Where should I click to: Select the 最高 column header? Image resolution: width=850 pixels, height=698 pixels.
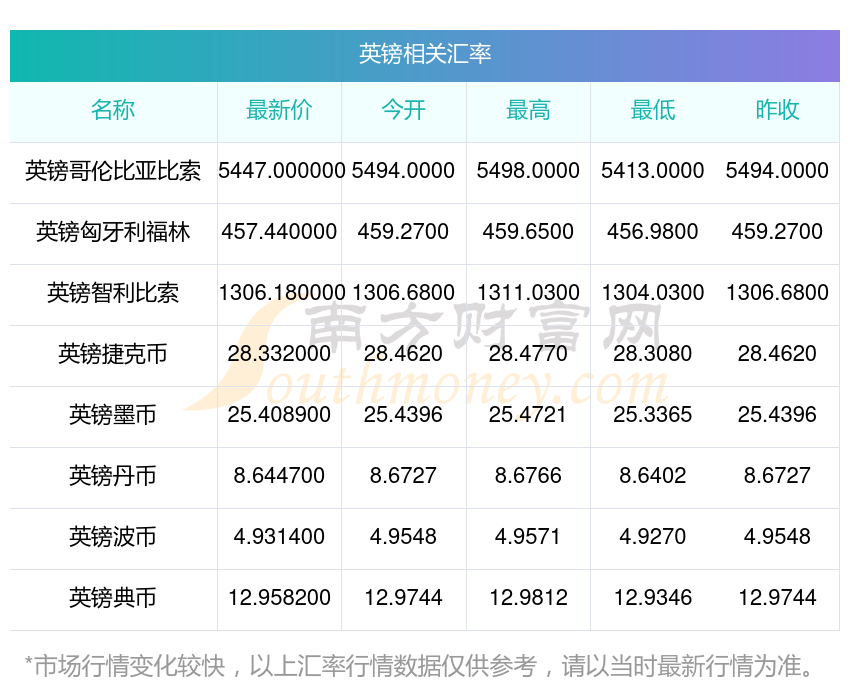point(528,110)
